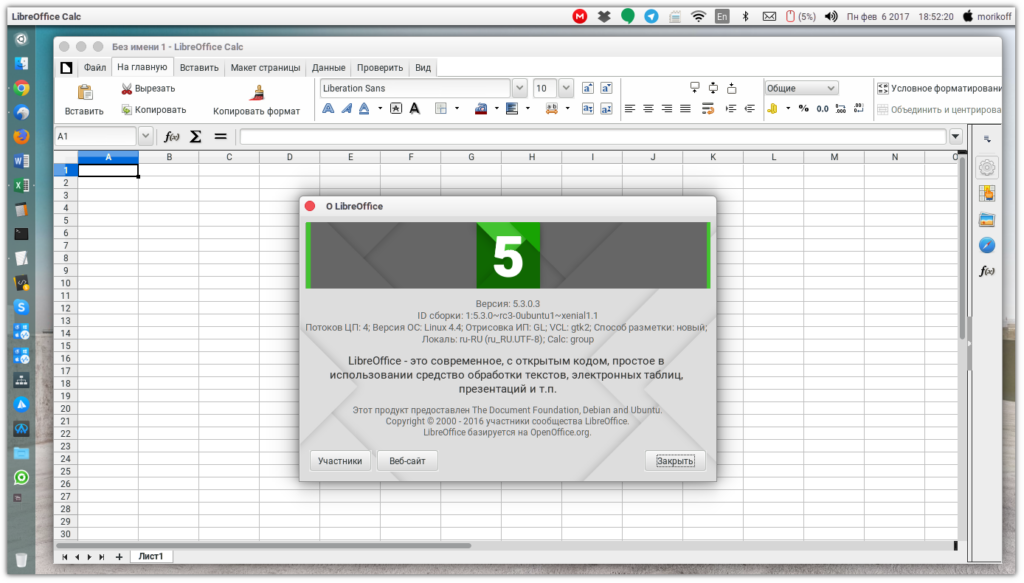Click the equals Function icon
Screen dimensions: 1024x583
(221, 136)
